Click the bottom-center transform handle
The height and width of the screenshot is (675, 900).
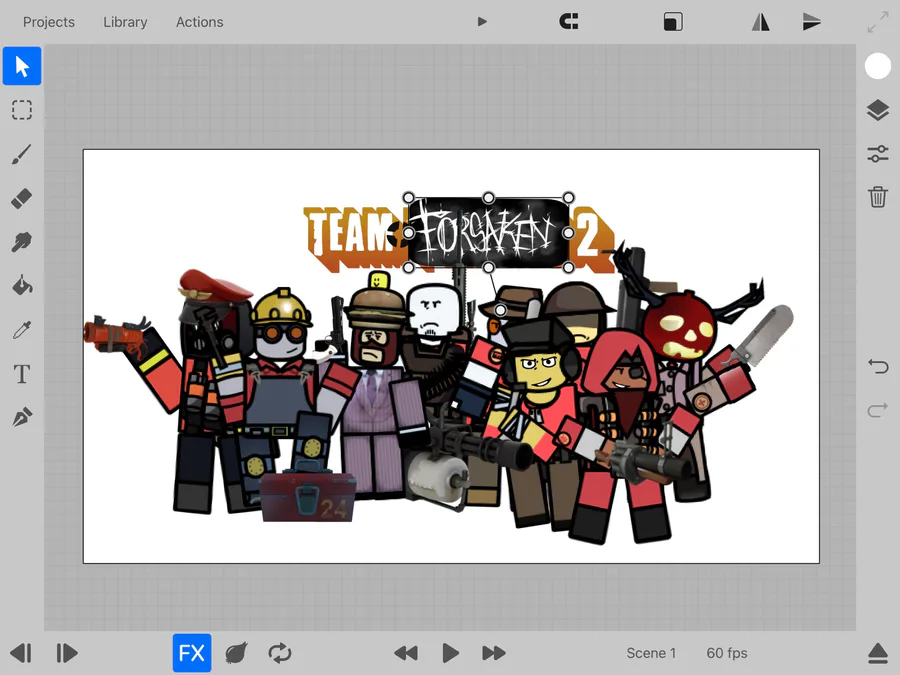(x=488, y=267)
